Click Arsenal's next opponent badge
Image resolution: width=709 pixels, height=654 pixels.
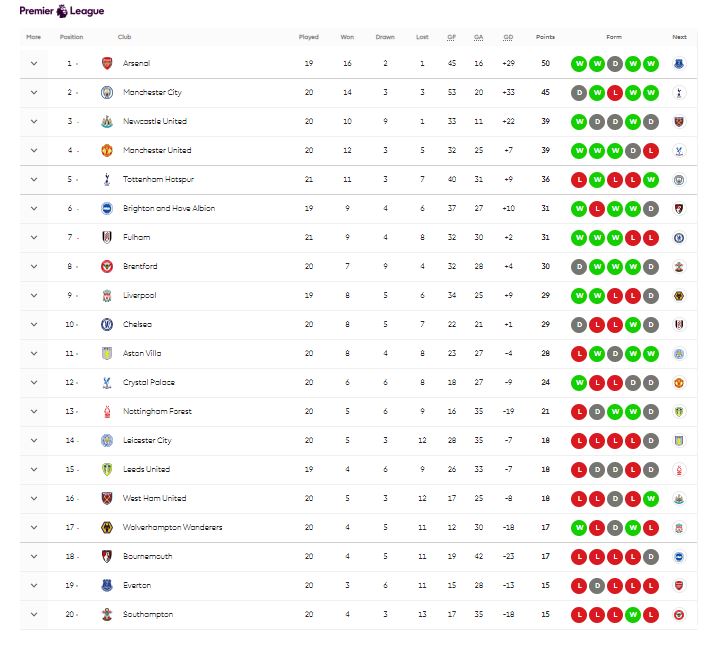pyautogui.click(x=680, y=63)
